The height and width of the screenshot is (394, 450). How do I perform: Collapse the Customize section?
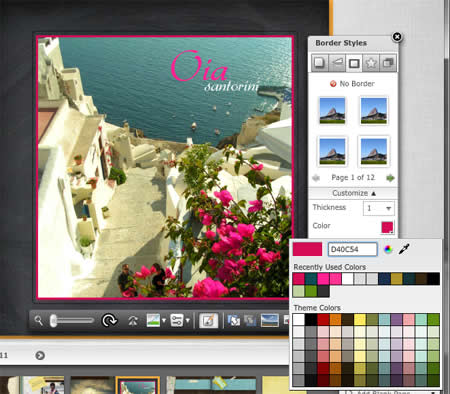click(354, 193)
